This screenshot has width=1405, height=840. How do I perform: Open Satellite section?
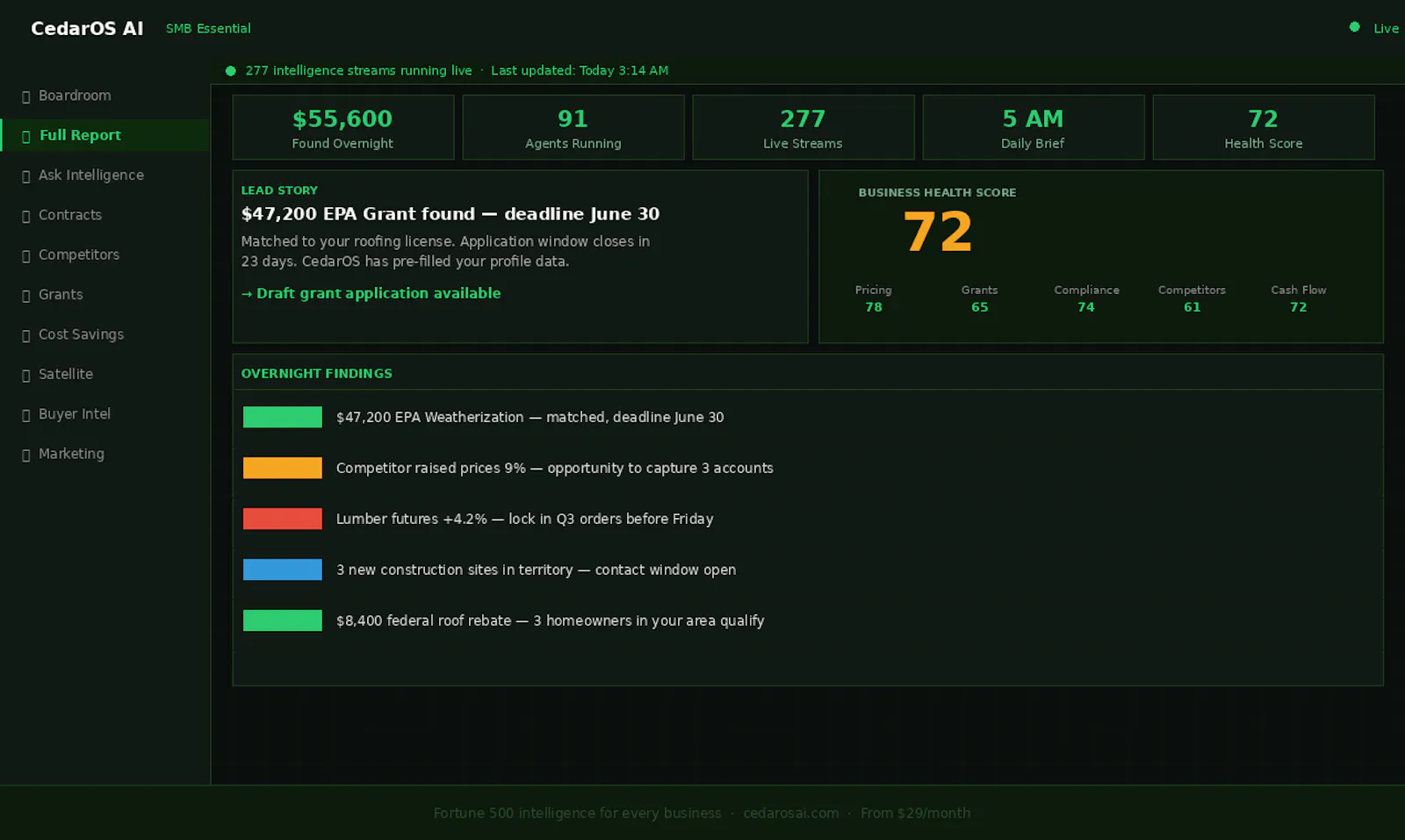(104, 374)
